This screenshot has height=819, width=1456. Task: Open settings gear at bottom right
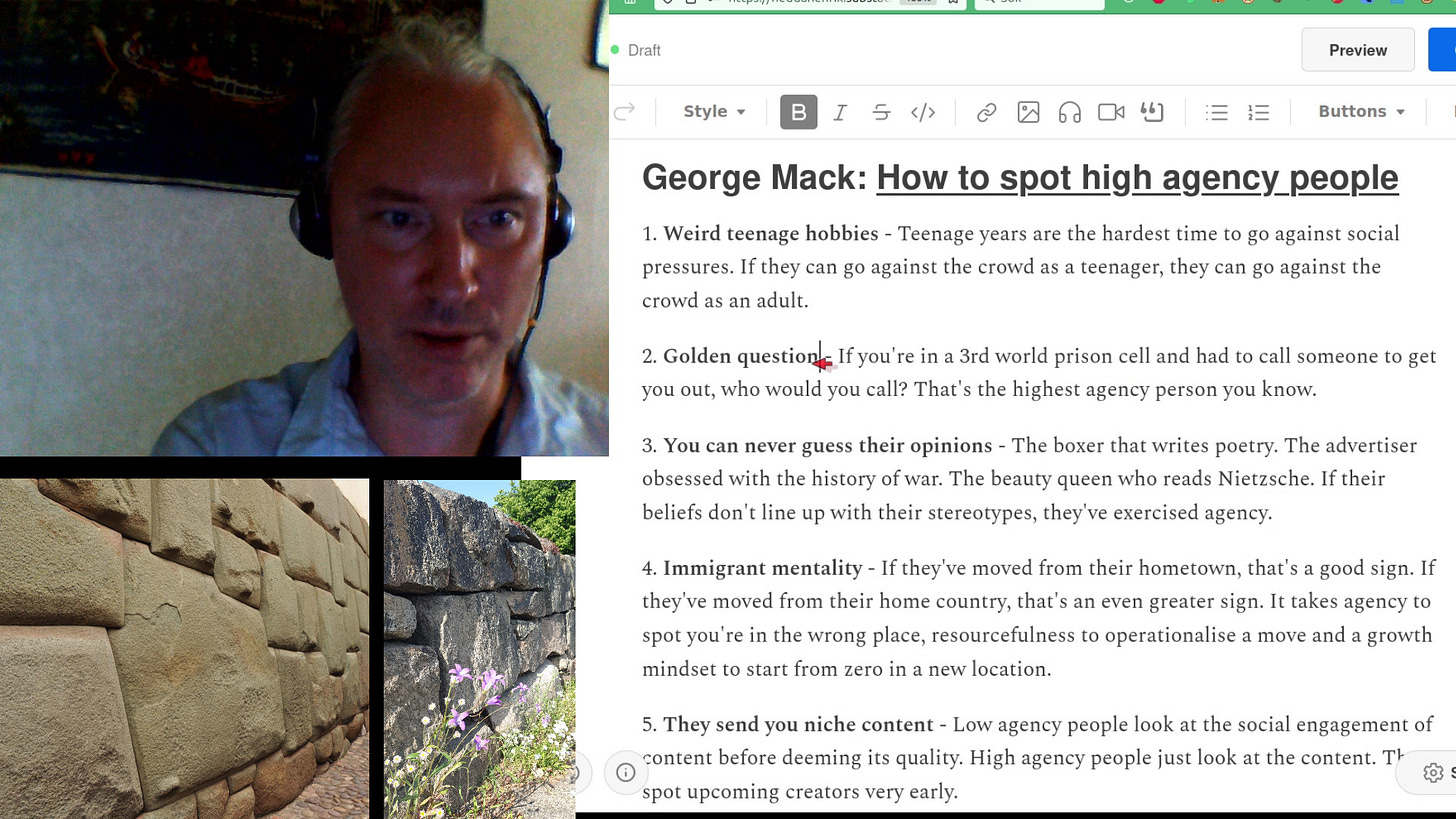pos(1433,772)
